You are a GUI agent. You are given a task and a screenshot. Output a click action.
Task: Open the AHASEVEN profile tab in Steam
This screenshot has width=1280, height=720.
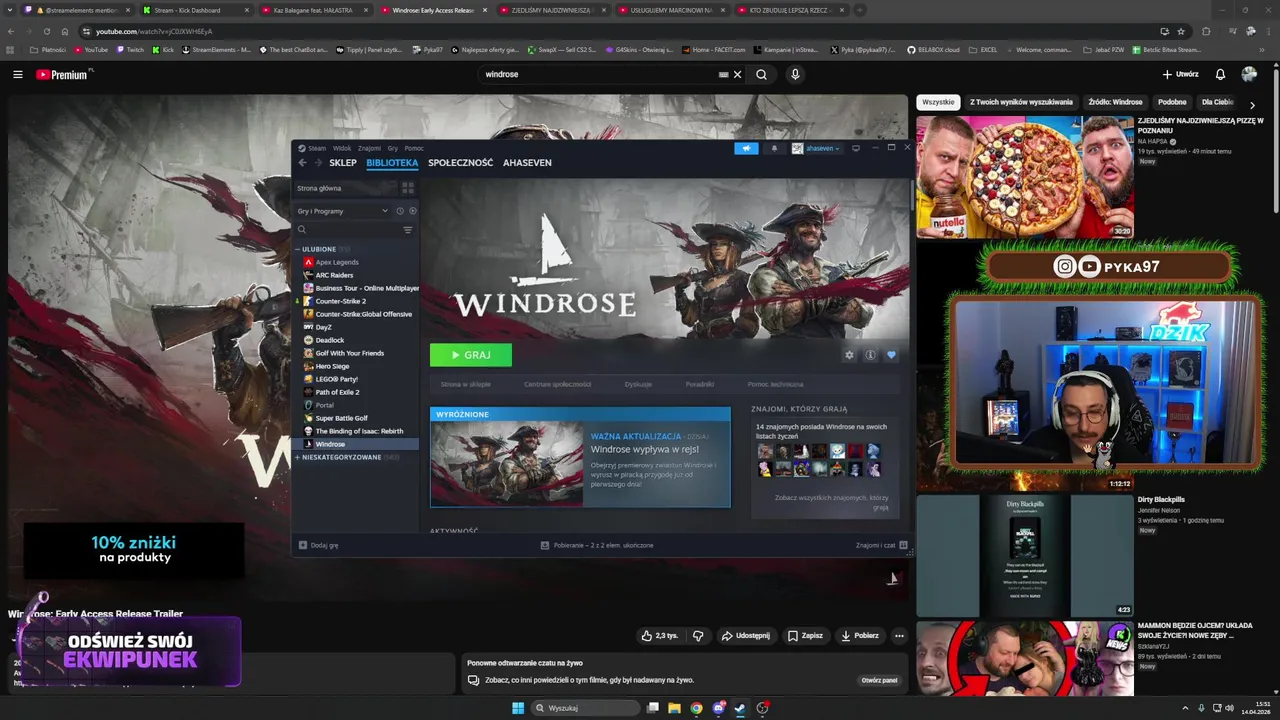[527, 163]
